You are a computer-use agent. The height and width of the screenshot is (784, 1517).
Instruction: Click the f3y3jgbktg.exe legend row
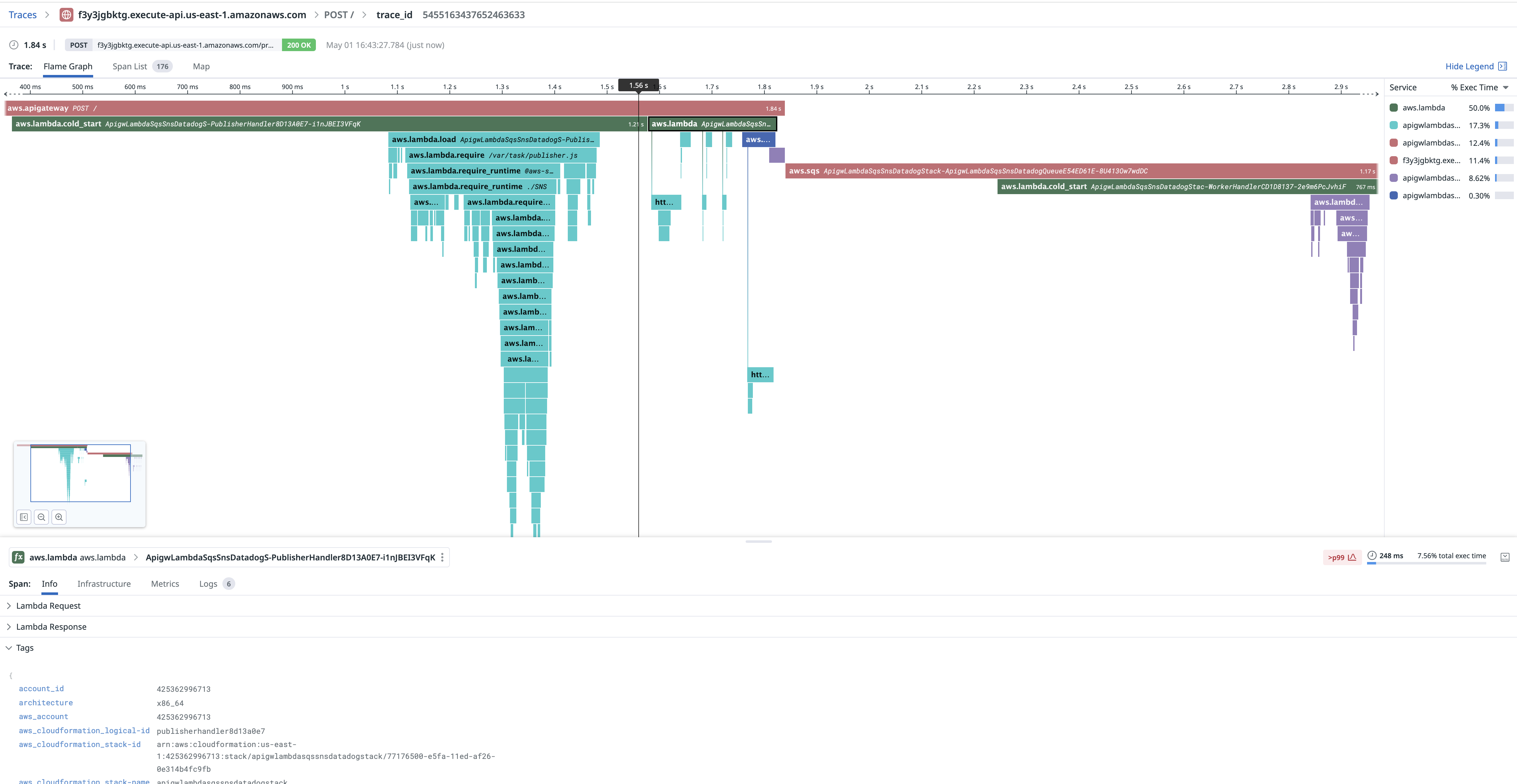click(x=1451, y=160)
